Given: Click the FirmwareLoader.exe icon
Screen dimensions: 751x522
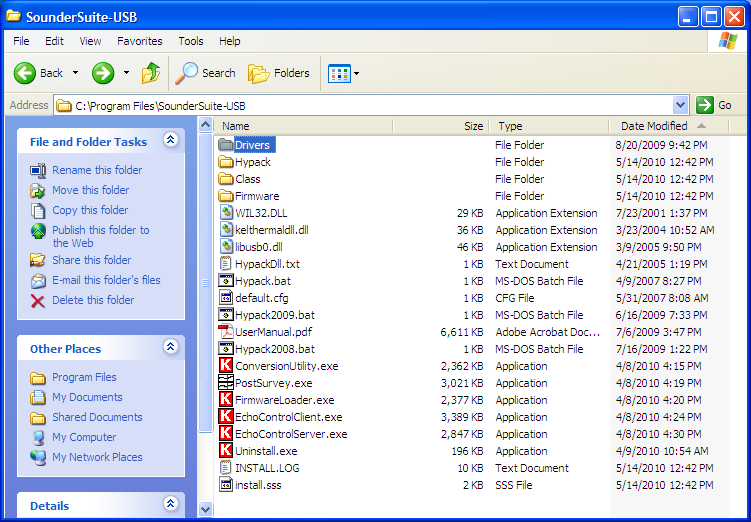Looking at the screenshot, I should tap(226, 400).
